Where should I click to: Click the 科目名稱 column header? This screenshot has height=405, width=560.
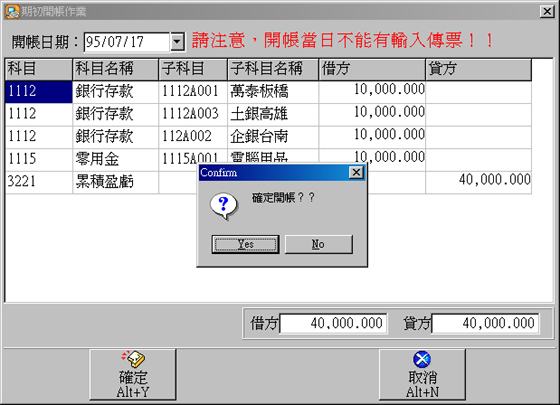click(x=115, y=69)
